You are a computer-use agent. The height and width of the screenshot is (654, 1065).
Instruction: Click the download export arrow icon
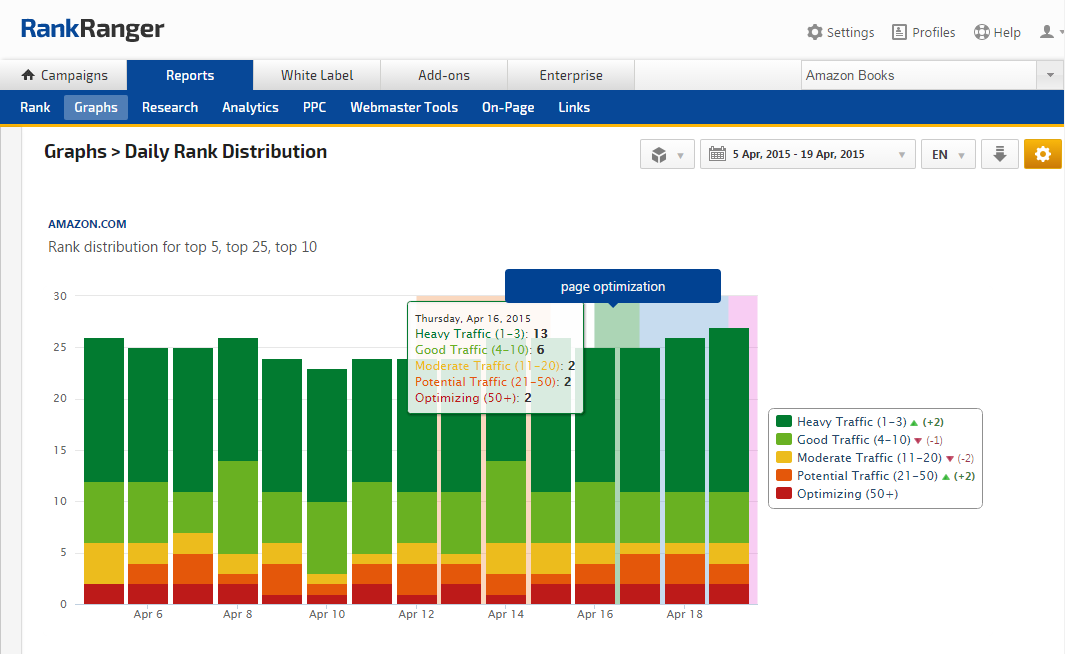999,154
